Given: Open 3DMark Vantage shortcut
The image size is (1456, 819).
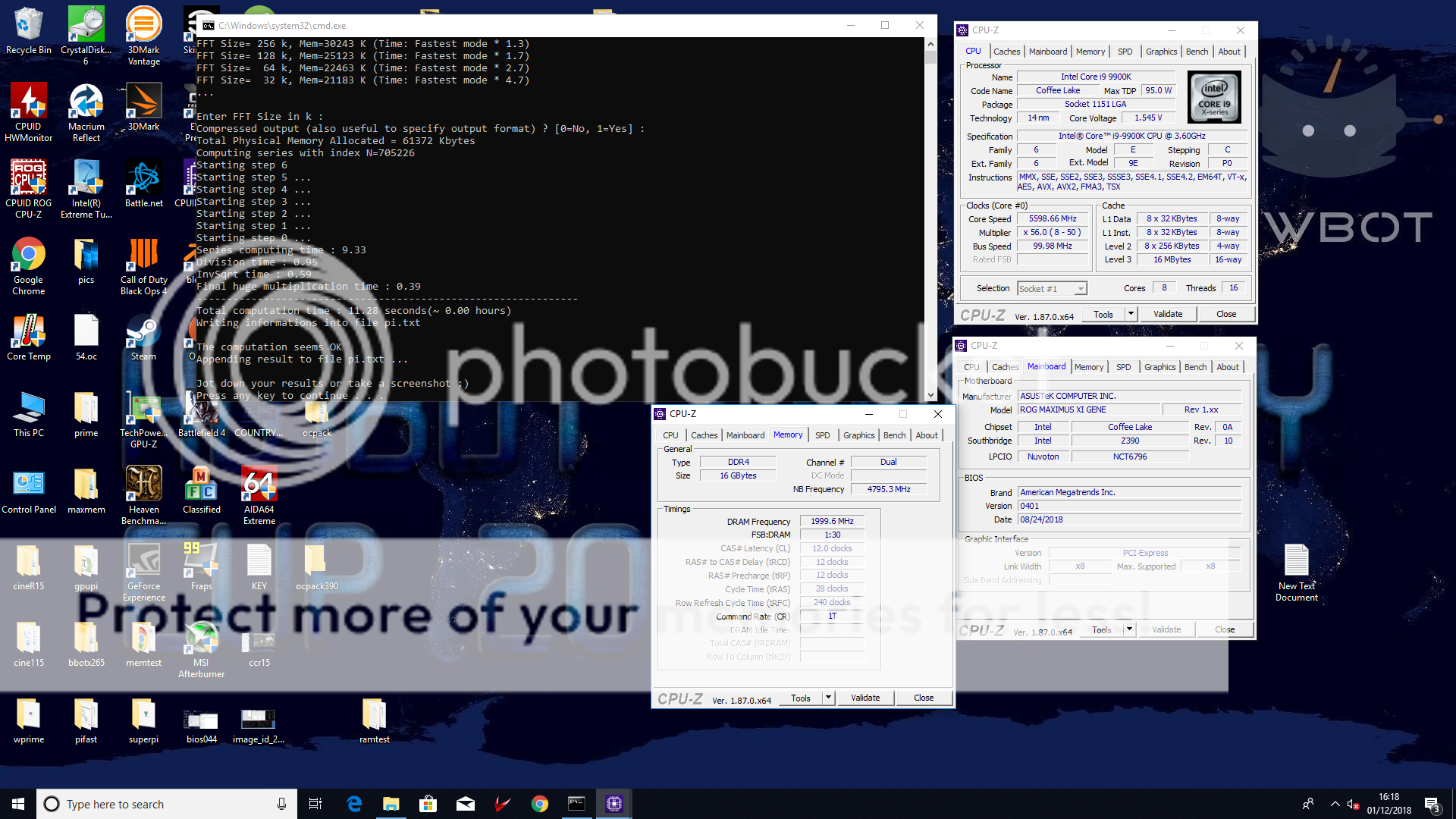Looking at the screenshot, I should pos(143,36).
